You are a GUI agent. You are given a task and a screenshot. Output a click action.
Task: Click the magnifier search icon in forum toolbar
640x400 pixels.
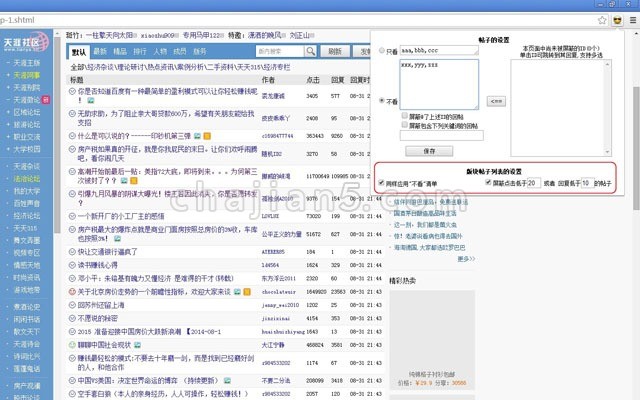coord(311,51)
